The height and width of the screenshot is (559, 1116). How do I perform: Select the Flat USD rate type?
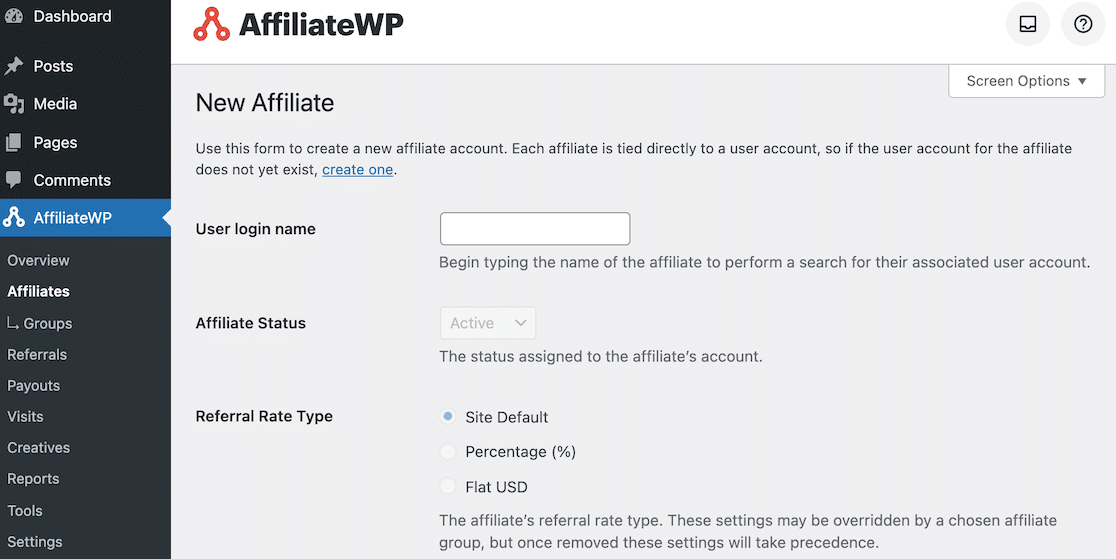[x=448, y=486]
